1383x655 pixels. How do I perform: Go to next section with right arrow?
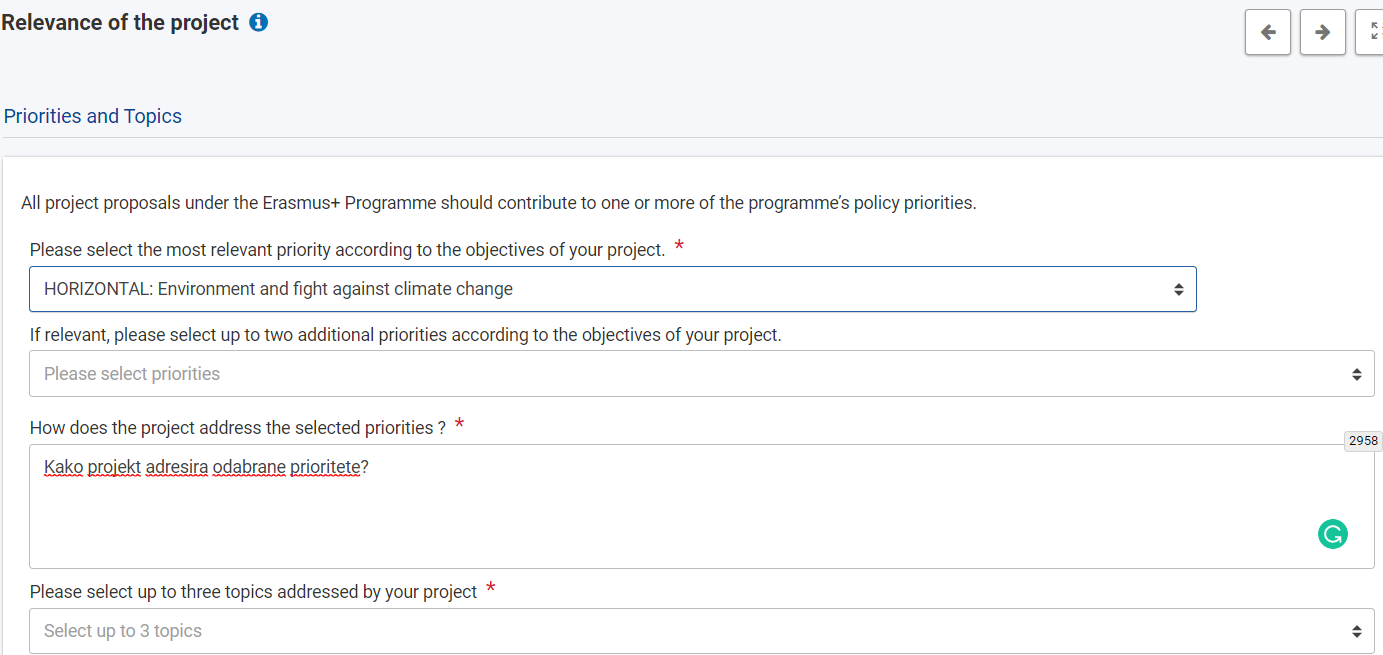click(x=1322, y=32)
